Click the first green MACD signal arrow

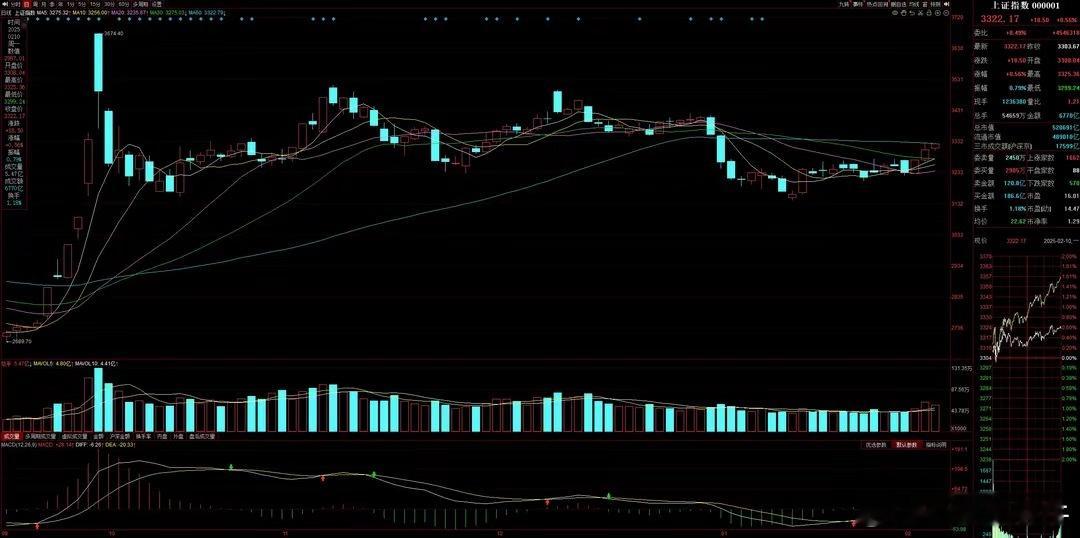click(x=231, y=467)
